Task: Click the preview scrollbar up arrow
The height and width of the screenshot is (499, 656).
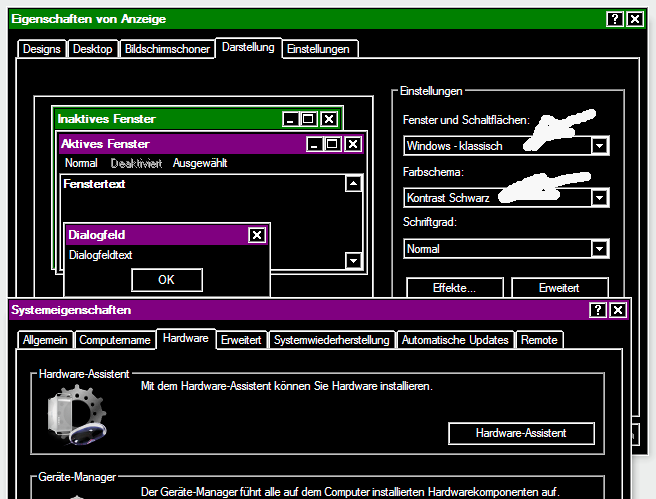Action: tap(354, 184)
